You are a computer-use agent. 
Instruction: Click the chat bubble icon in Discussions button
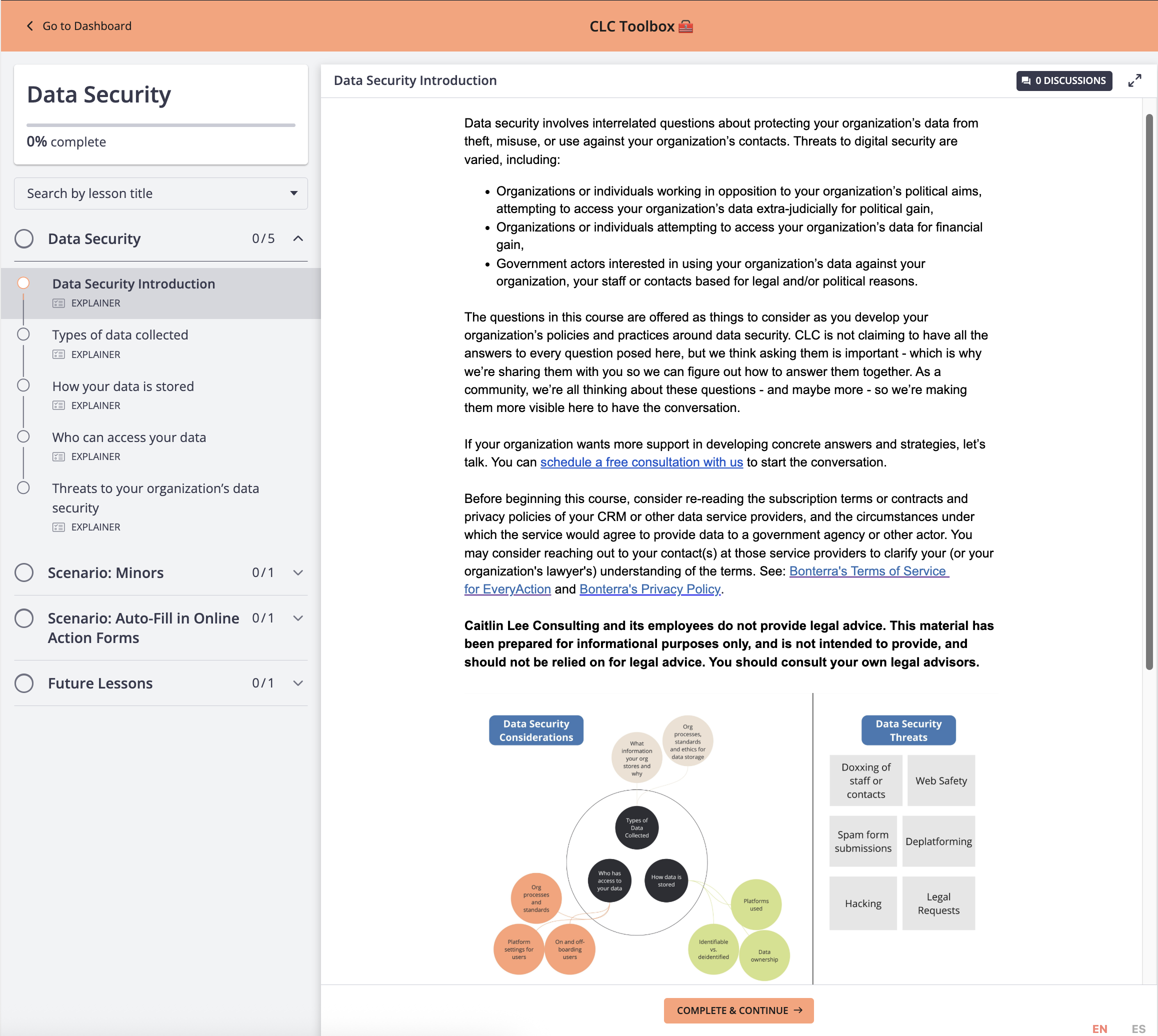(x=1026, y=81)
